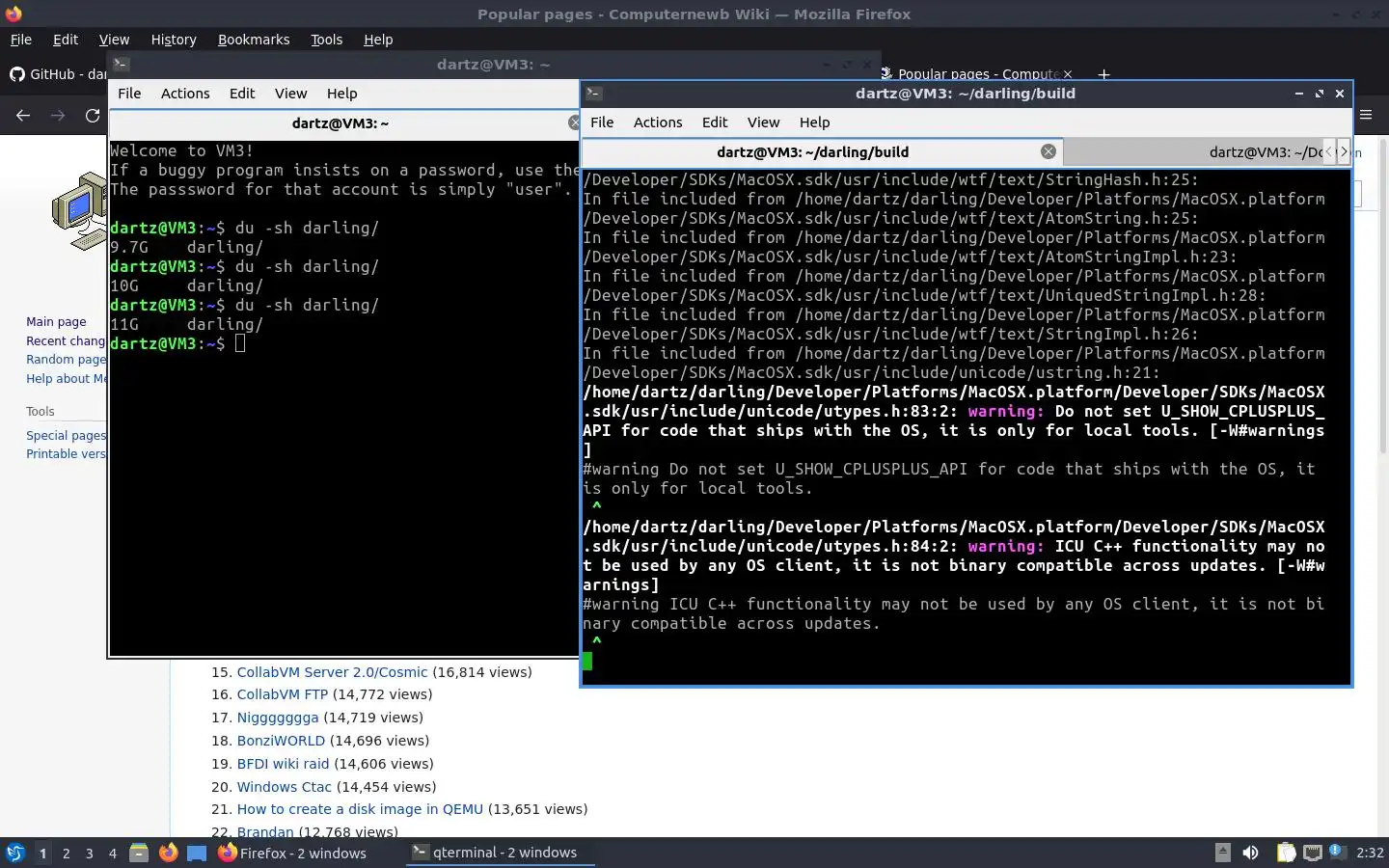Go to wiki Main page sidebar link
1389x868 pixels.
[x=56, y=322]
